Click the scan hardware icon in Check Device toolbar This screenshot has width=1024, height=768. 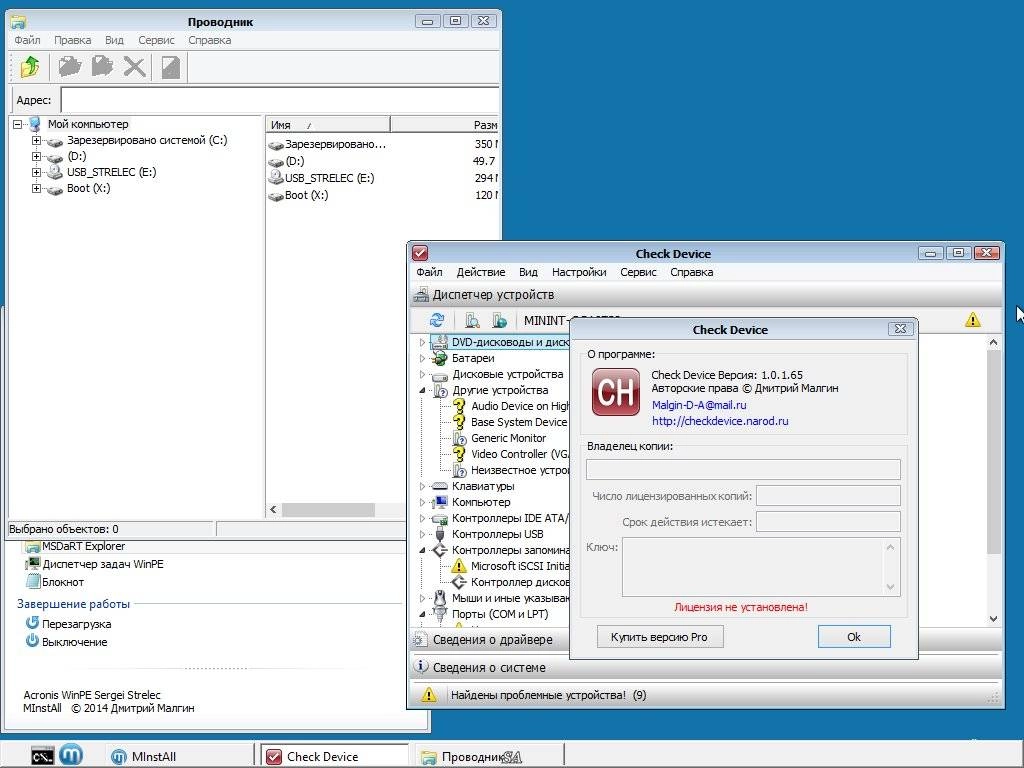coord(472,320)
